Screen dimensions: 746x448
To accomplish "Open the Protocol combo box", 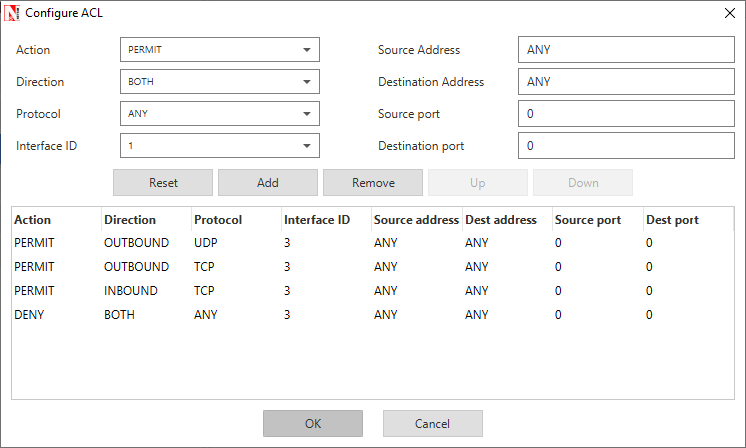I will [x=219, y=114].
